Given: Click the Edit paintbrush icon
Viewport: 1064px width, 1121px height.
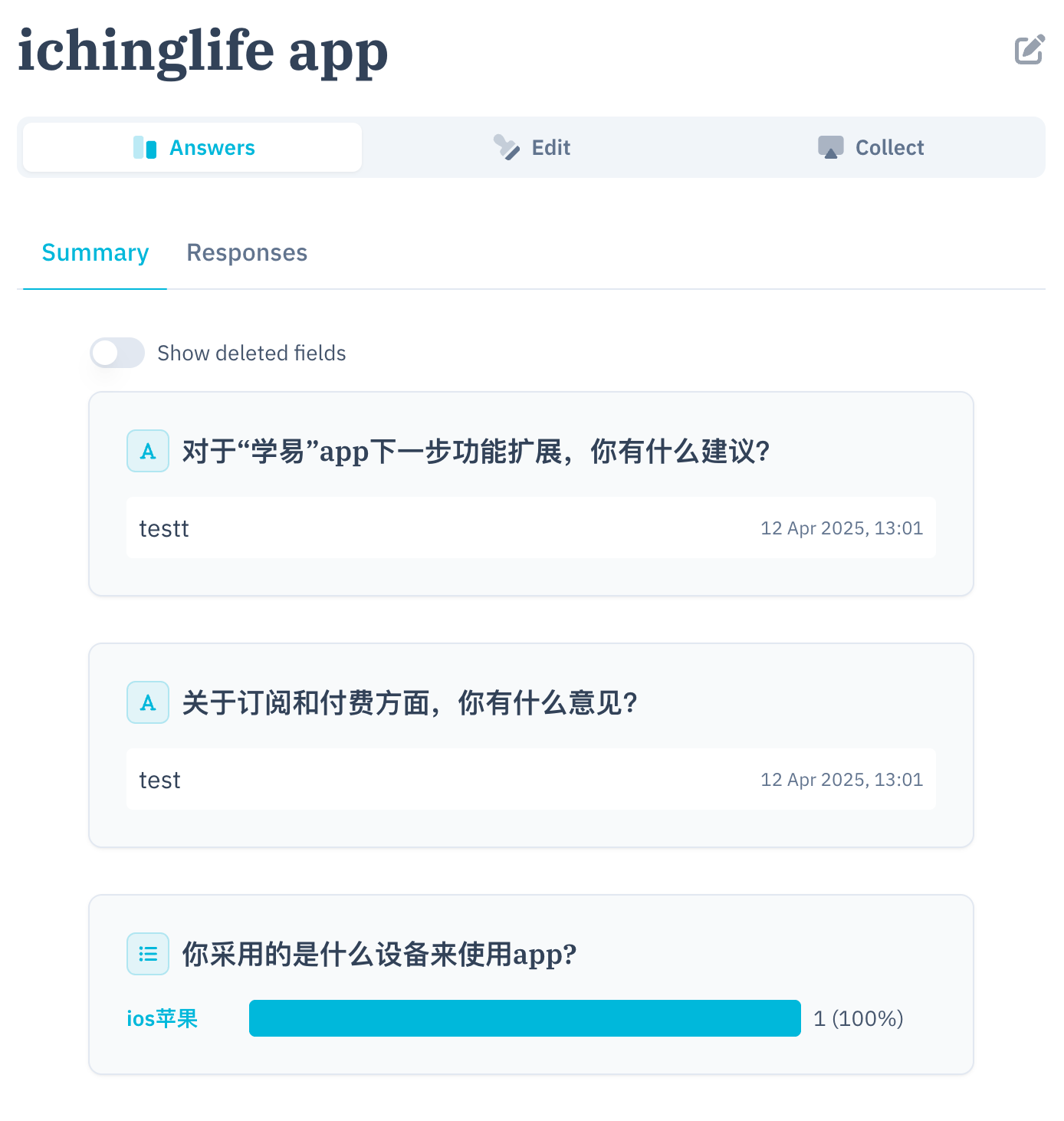Looking at the screenshot, I should click(506, 147).
